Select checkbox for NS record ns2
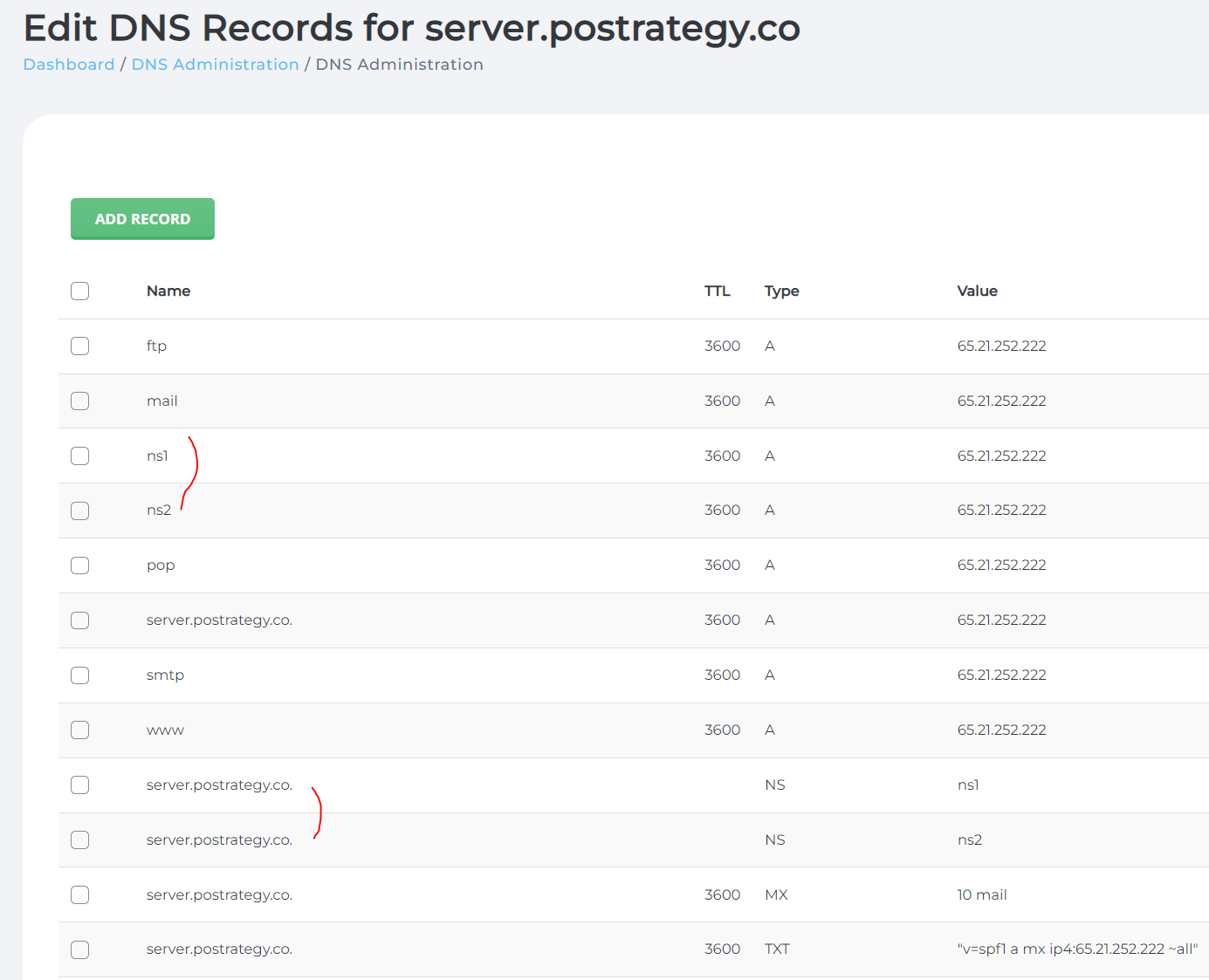The width and height of the screenshot is (1209, 980). [x=80, y=840]
